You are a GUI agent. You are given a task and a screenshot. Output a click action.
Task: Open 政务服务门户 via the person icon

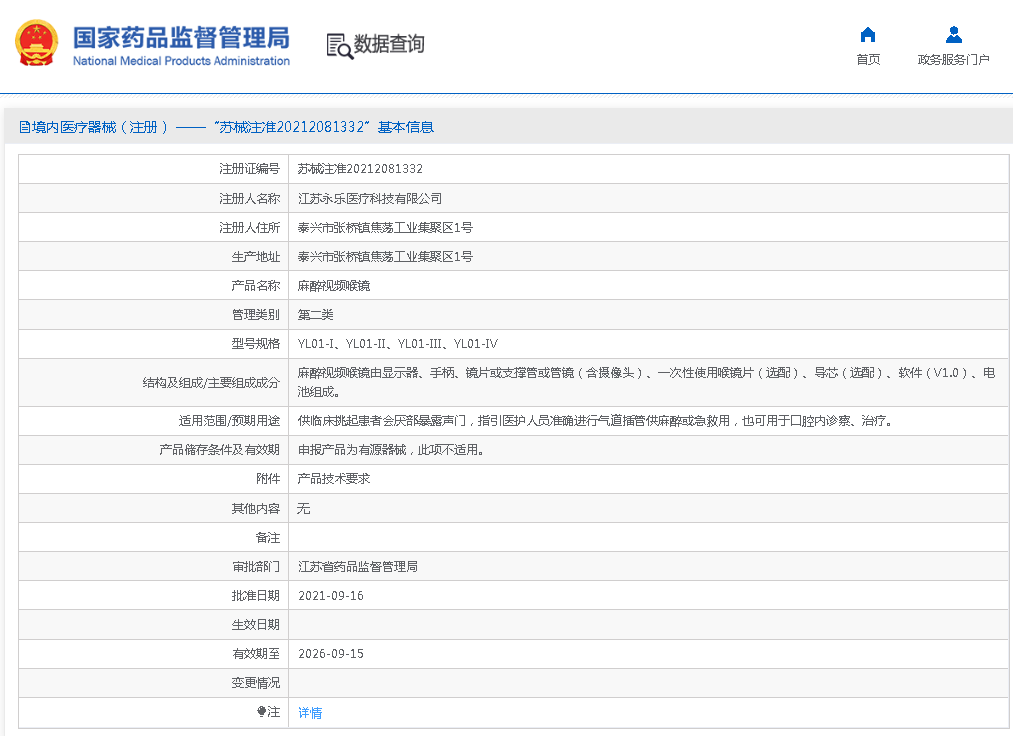click(x=953, y=35)
